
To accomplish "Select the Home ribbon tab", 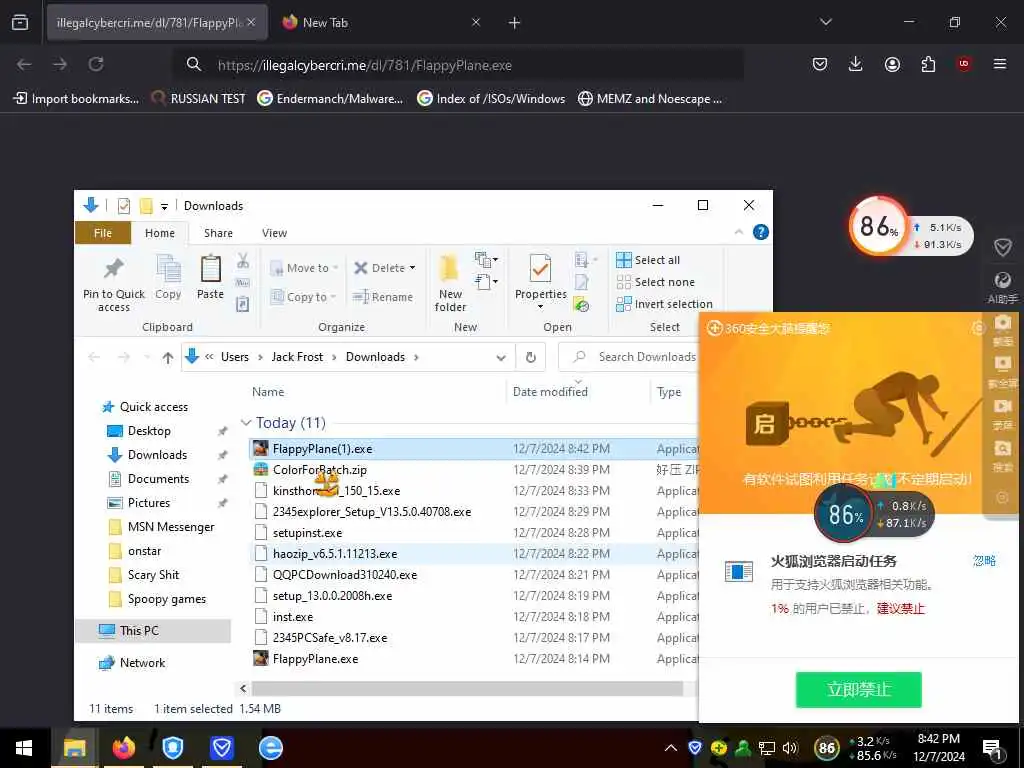I will (160, 233).
